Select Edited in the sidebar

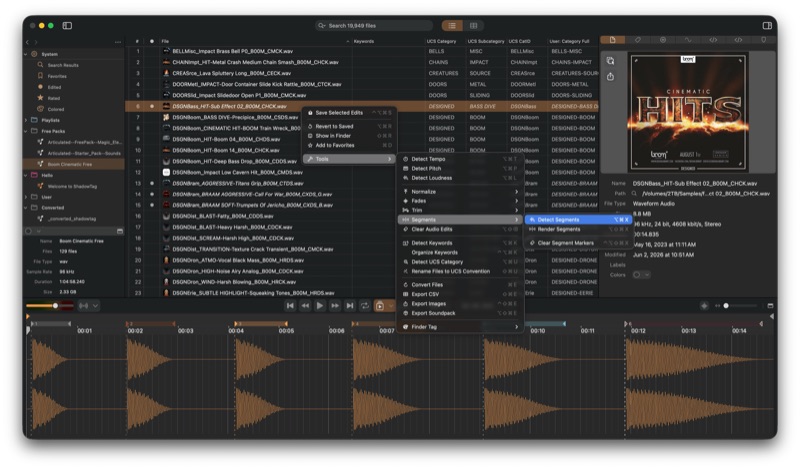click(x=54, y=87)
